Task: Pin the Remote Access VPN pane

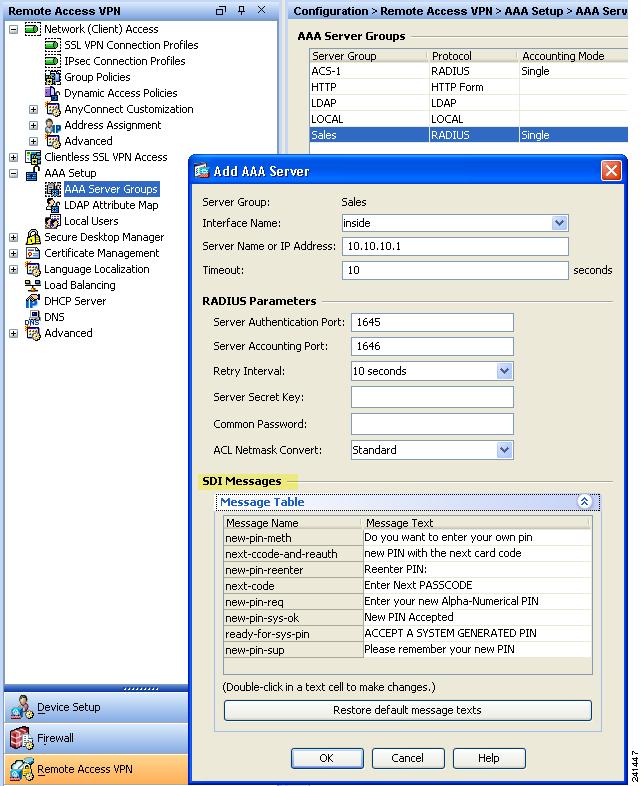Action: tap(242, 11)
